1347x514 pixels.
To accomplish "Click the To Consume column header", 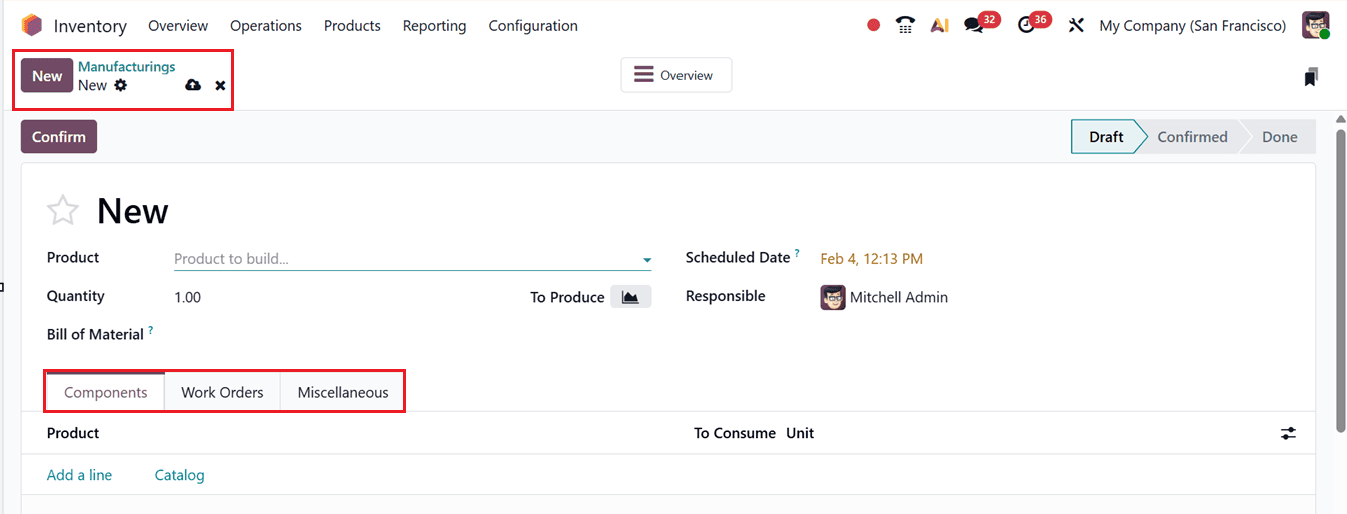I will [735, 433].
